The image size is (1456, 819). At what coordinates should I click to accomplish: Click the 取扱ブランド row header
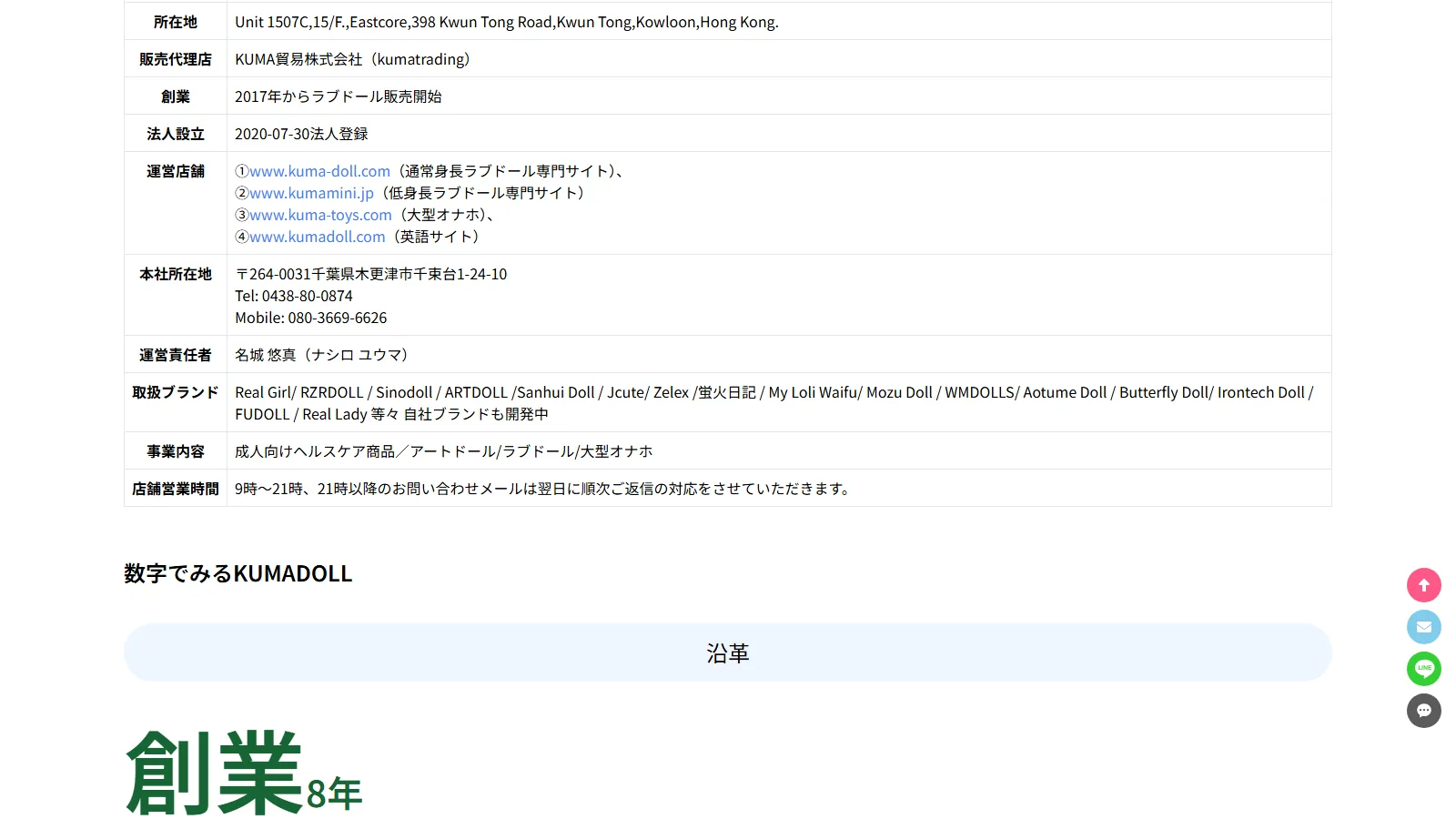tap(176, 392)
